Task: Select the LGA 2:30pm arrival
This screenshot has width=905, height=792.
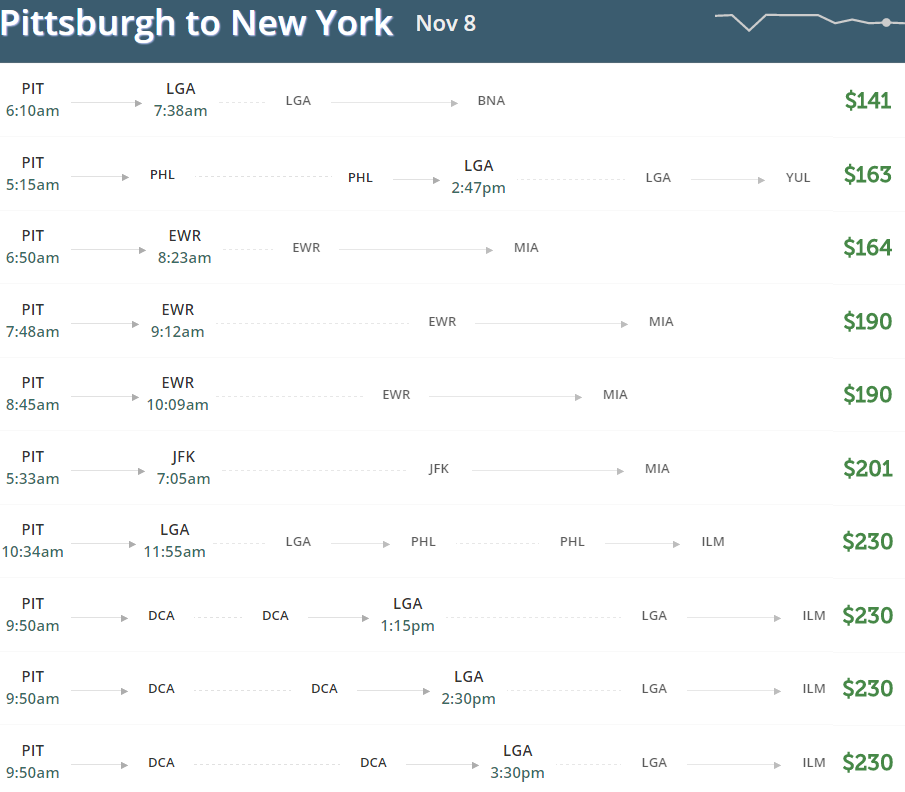Action: 469,688
